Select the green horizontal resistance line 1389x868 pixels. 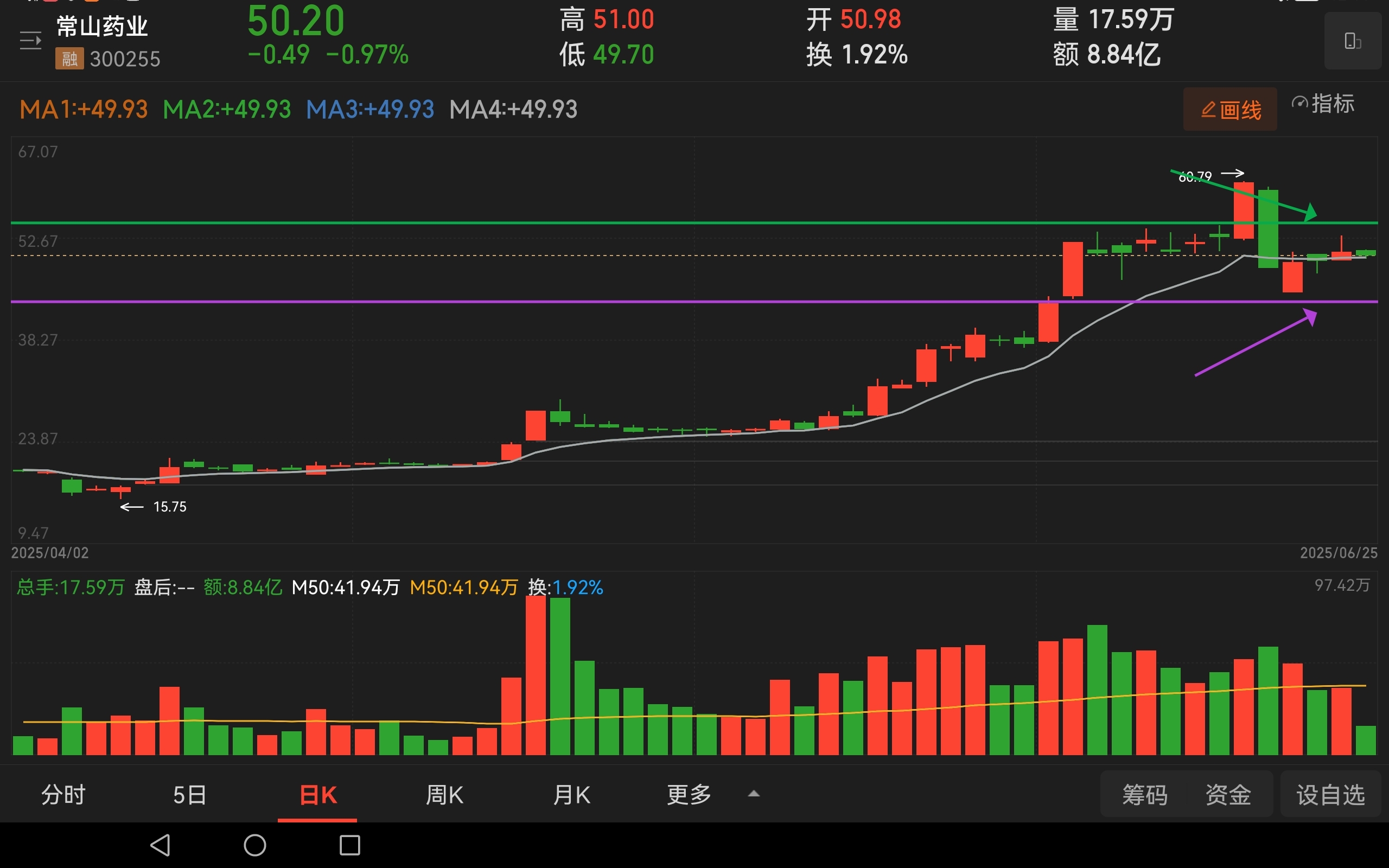click(574, 223)
